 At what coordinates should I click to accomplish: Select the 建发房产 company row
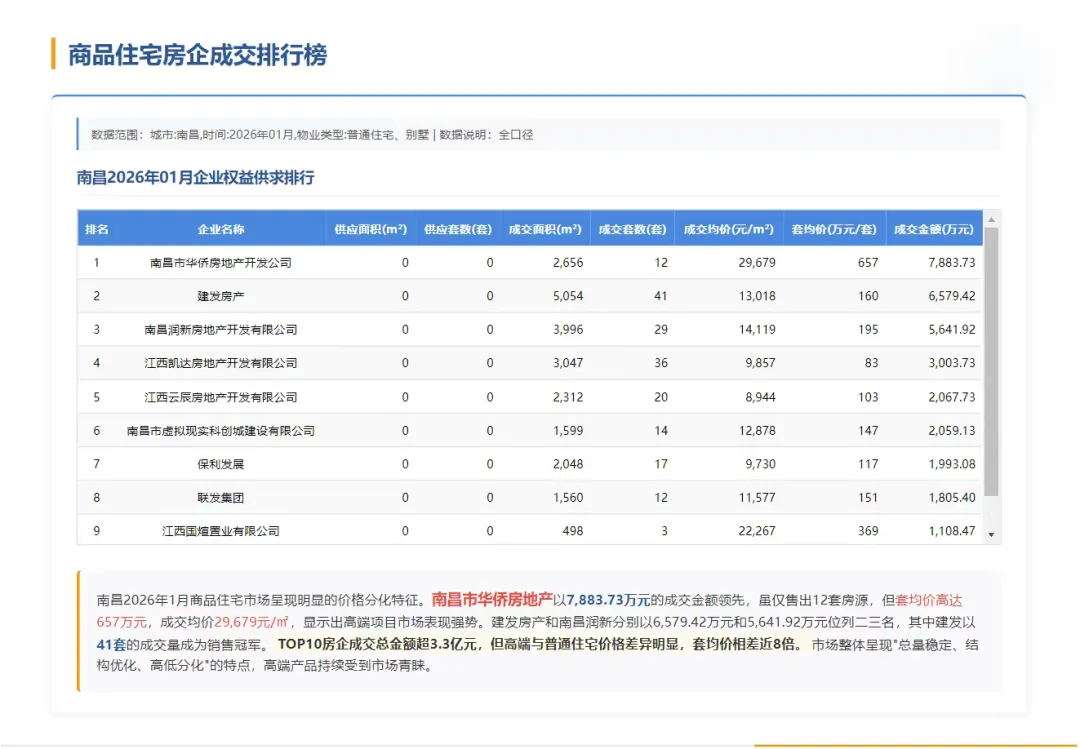tap(530, 296)
